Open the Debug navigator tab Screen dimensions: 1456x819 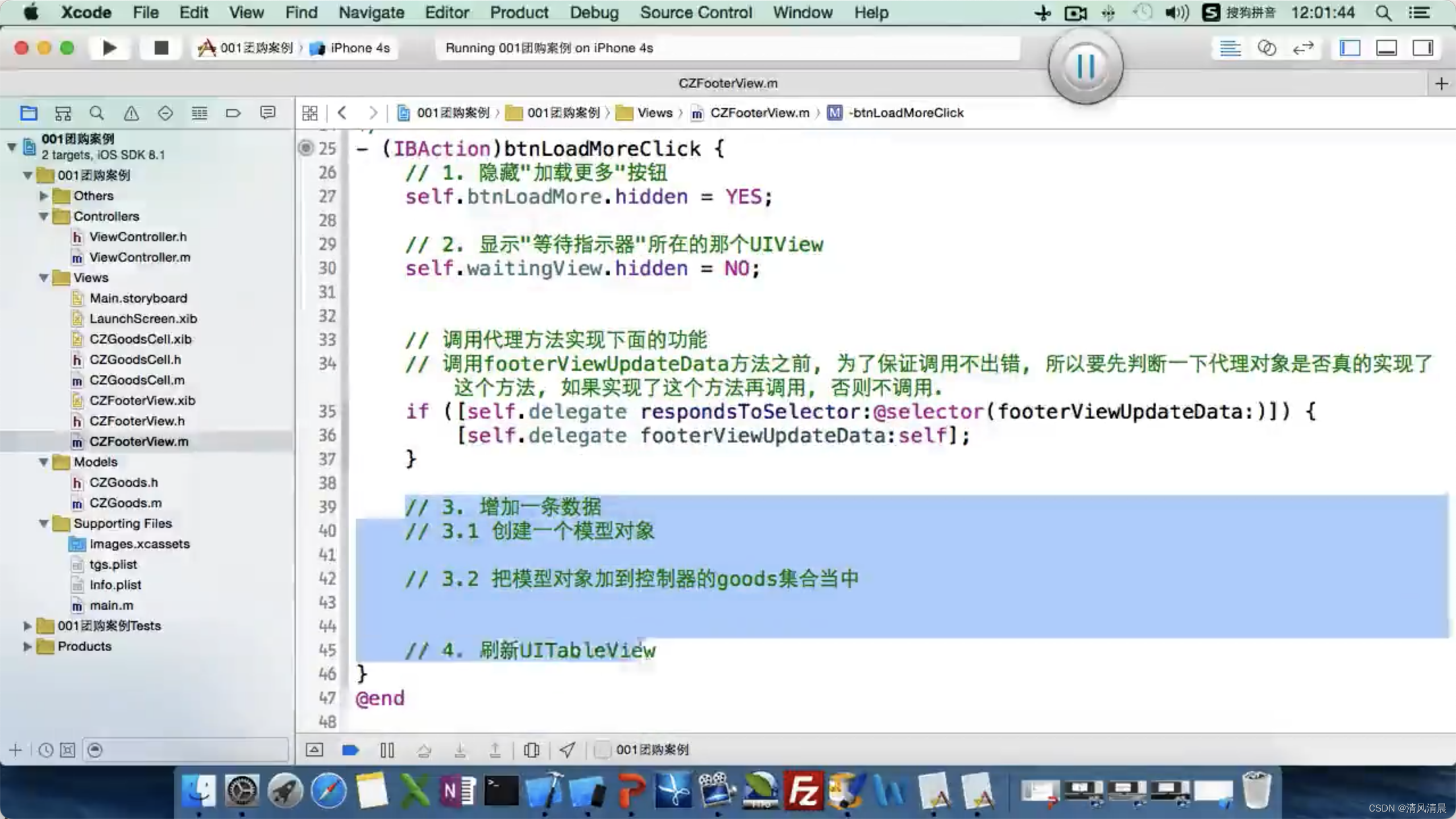point(199,113)
